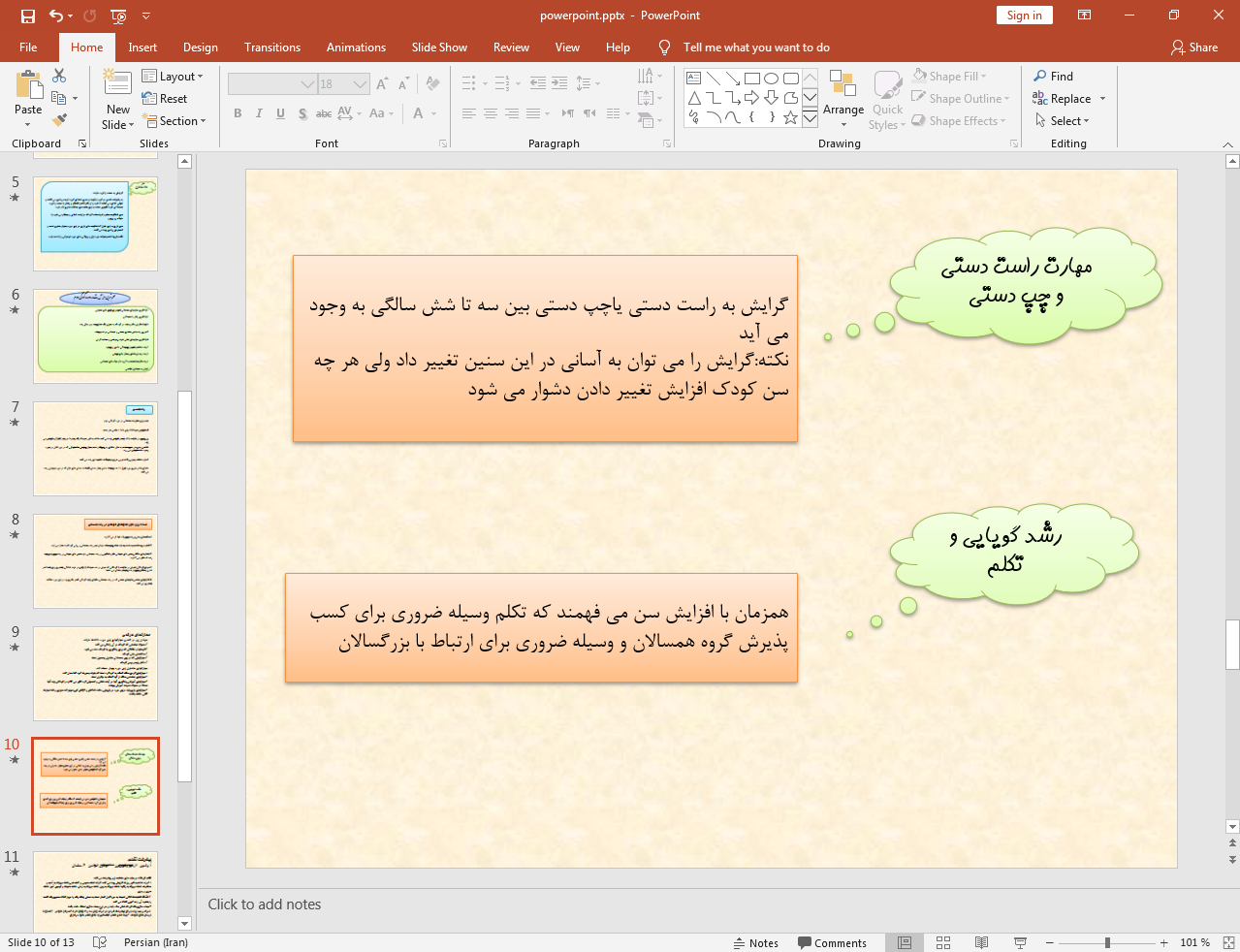Screen dimensions: 1240x952
Task: Click the zoom out minus button
Action: (x=1049, y=942)
